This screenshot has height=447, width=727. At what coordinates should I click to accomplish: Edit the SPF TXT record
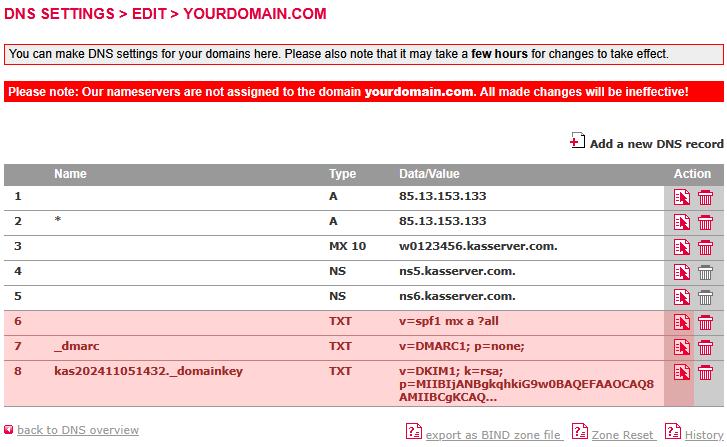[x=682, y=322]
